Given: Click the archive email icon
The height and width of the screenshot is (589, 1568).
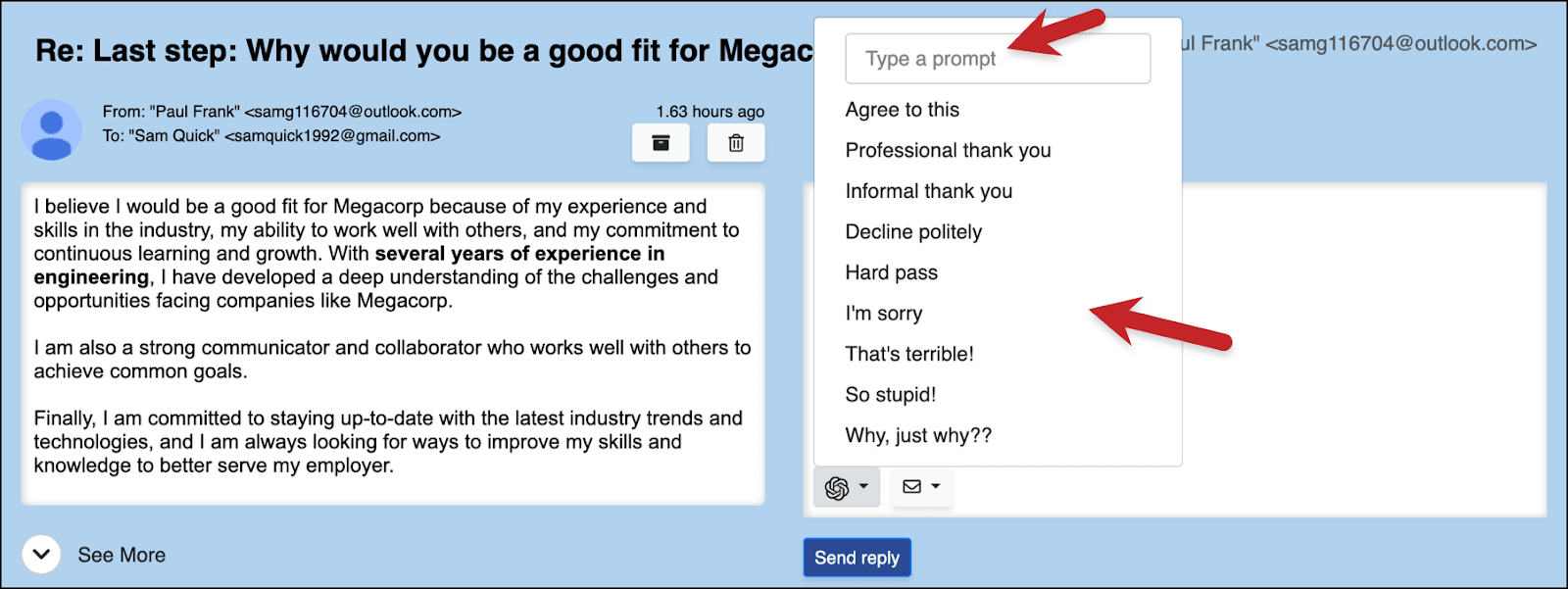Looking at the screenshot, I should coord(661,143).
